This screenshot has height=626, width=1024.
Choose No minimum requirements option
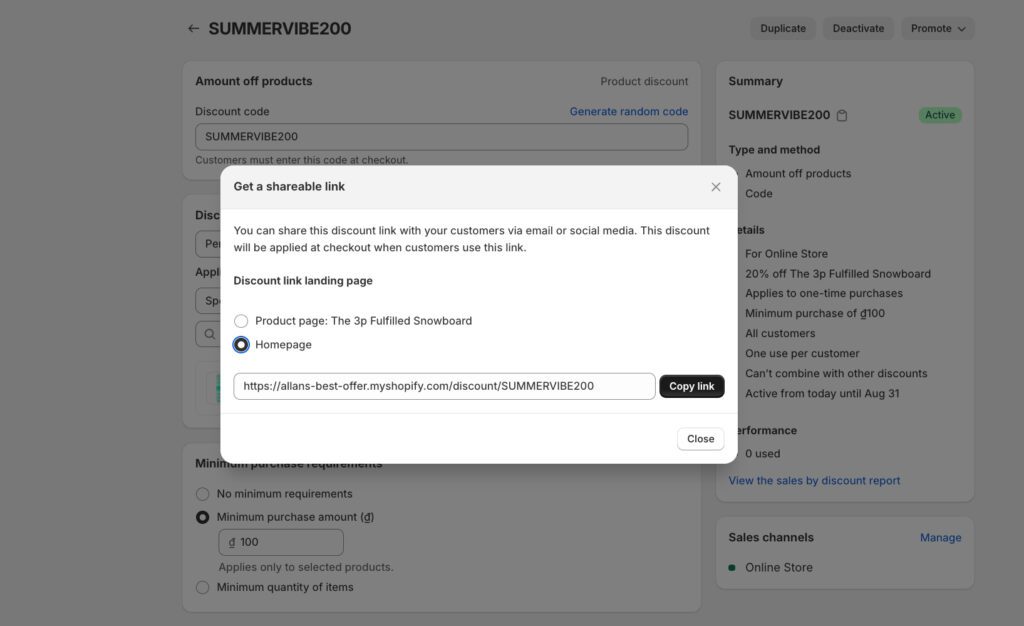(203, 494)
